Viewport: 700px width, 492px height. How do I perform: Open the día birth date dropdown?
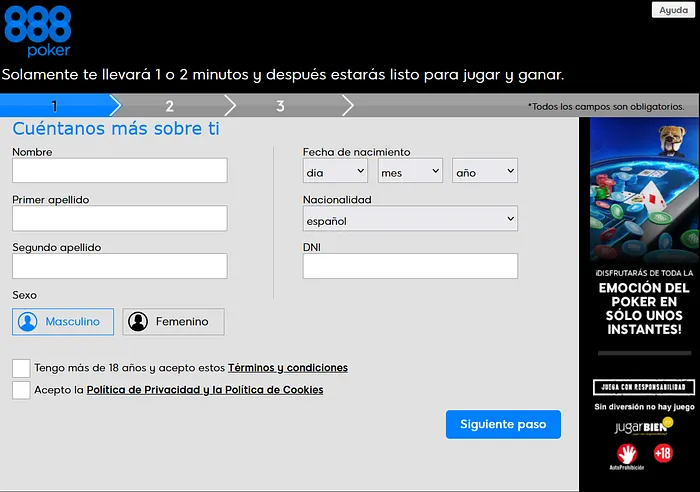coord(335,172)
